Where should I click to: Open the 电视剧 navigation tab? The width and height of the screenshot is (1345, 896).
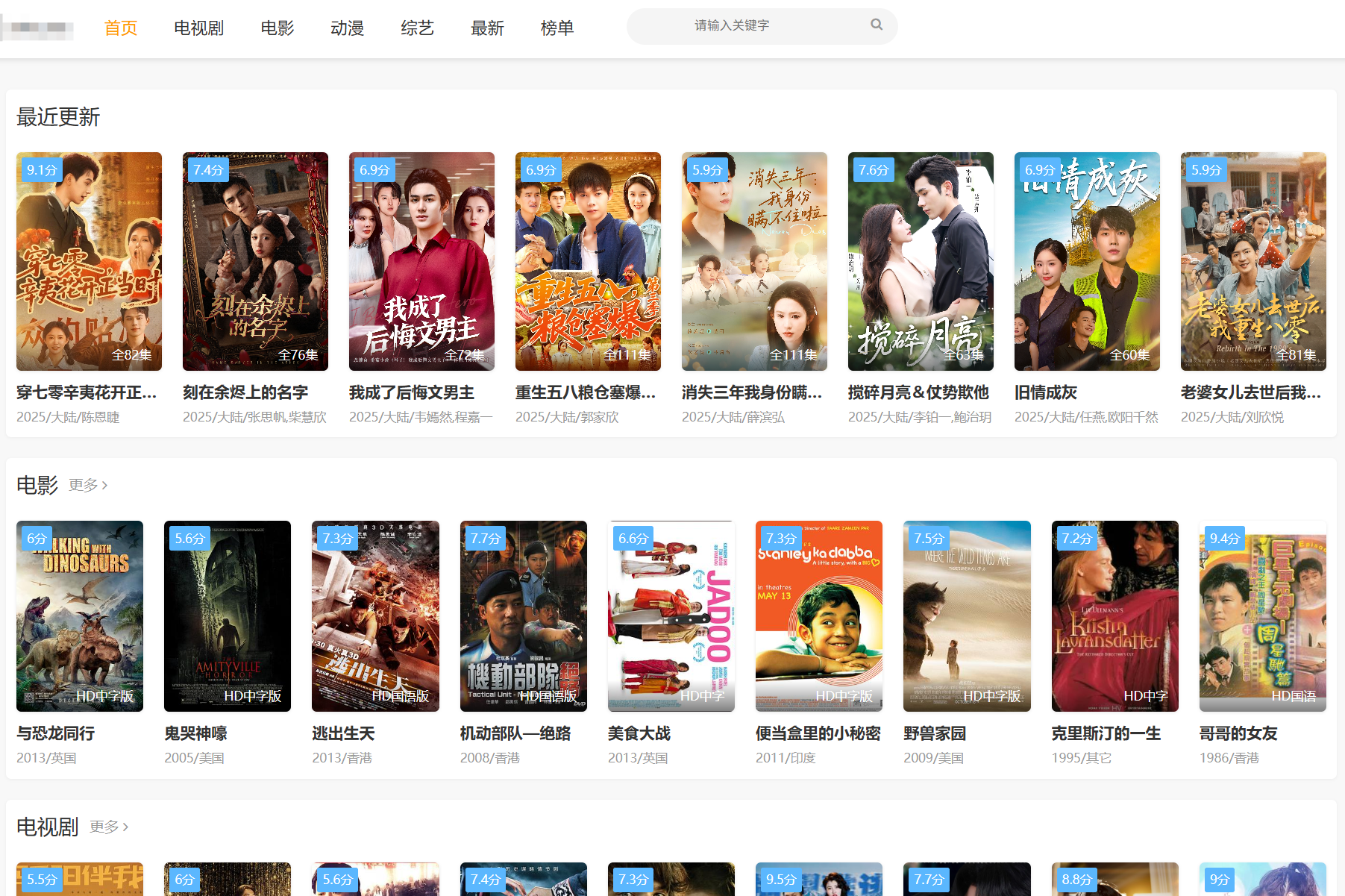pos(198,28)
